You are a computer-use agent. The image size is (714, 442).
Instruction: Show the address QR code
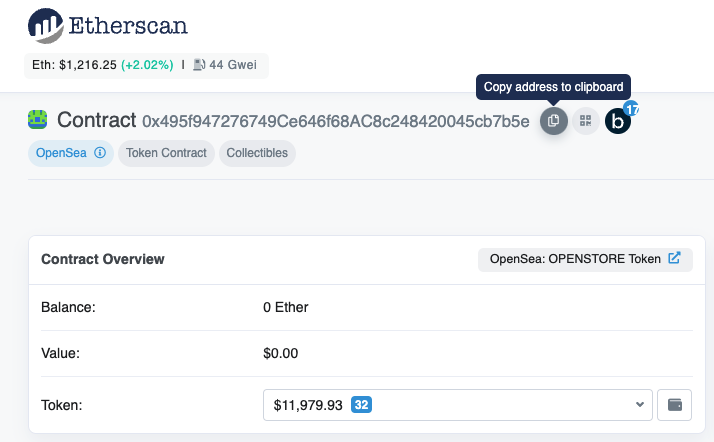[586, 121]
